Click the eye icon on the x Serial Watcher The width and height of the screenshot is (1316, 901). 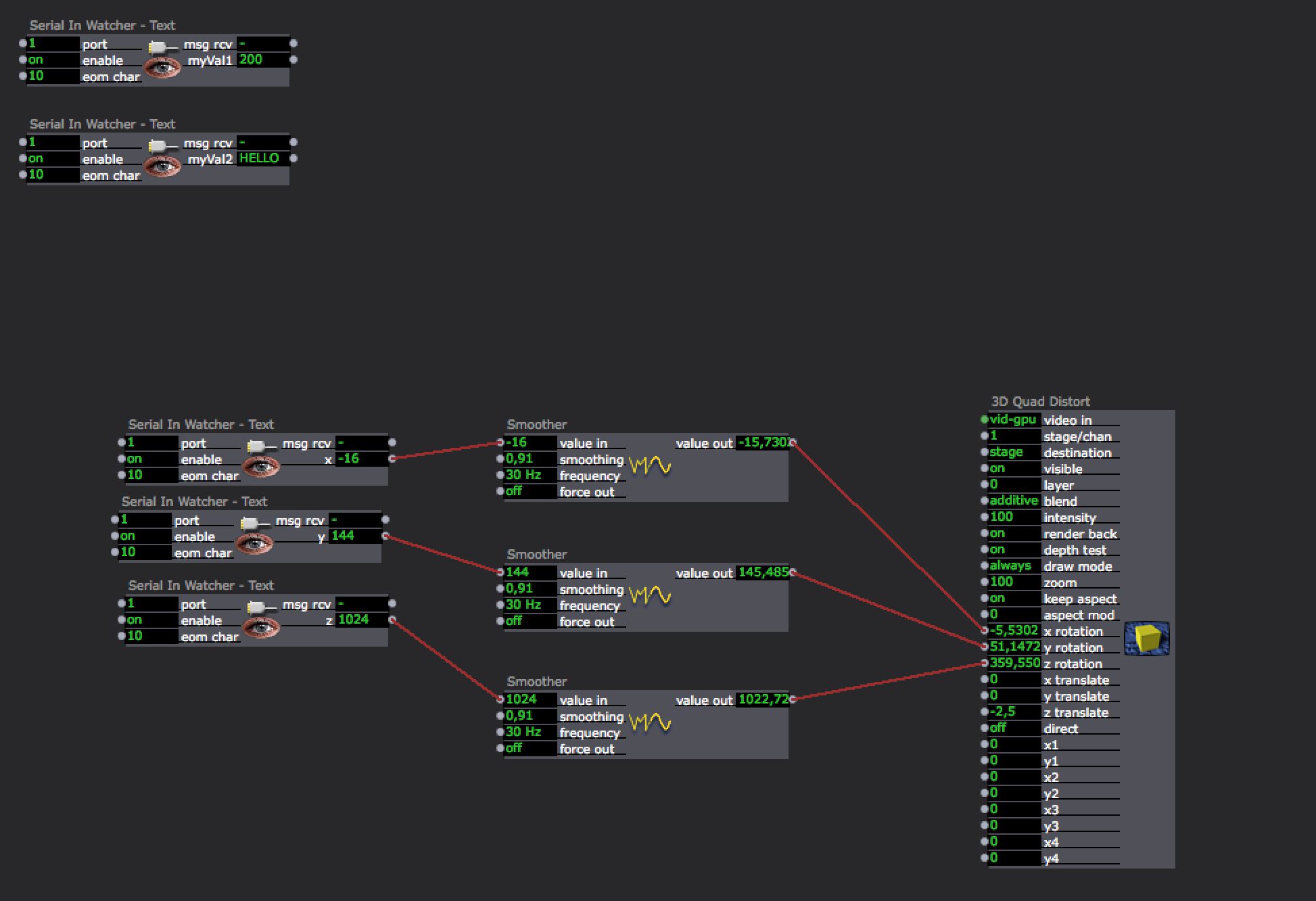tap(261, 466)
